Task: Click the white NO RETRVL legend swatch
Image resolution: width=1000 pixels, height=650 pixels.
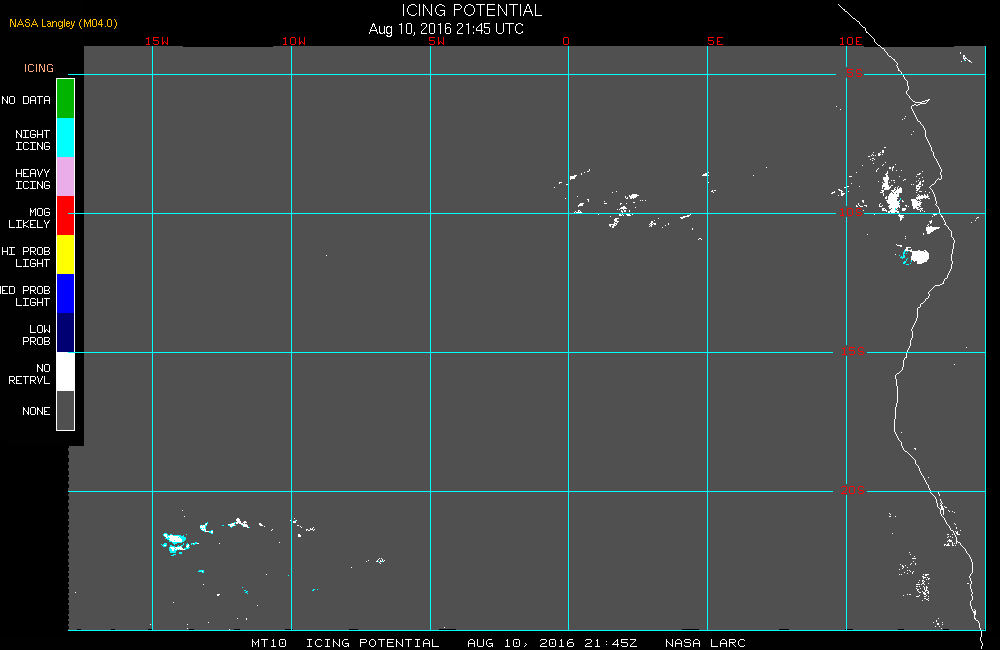Action: [66, 371]
